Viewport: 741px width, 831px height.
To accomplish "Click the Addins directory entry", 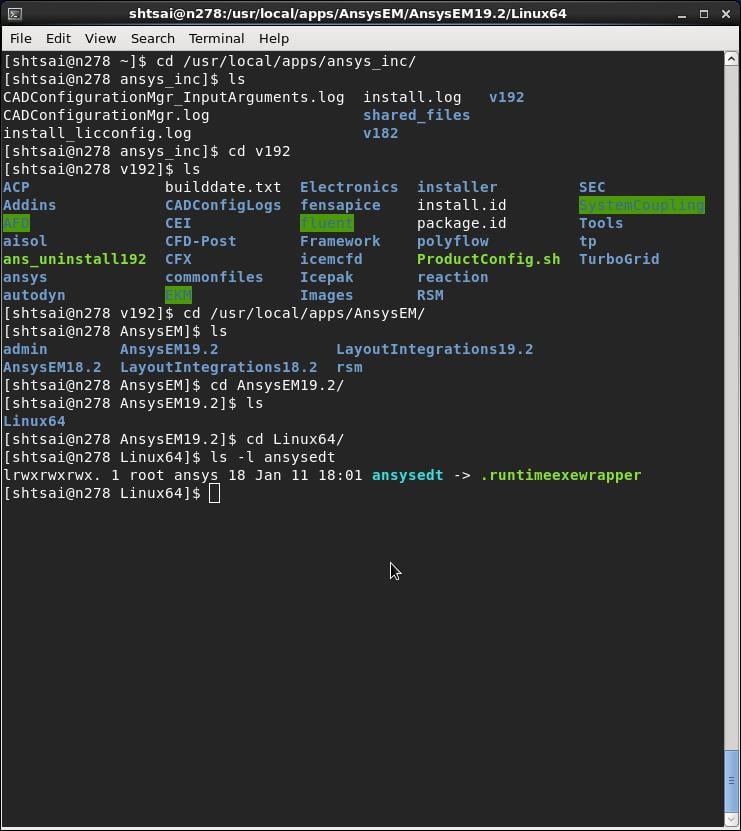I will coord(29,205).
